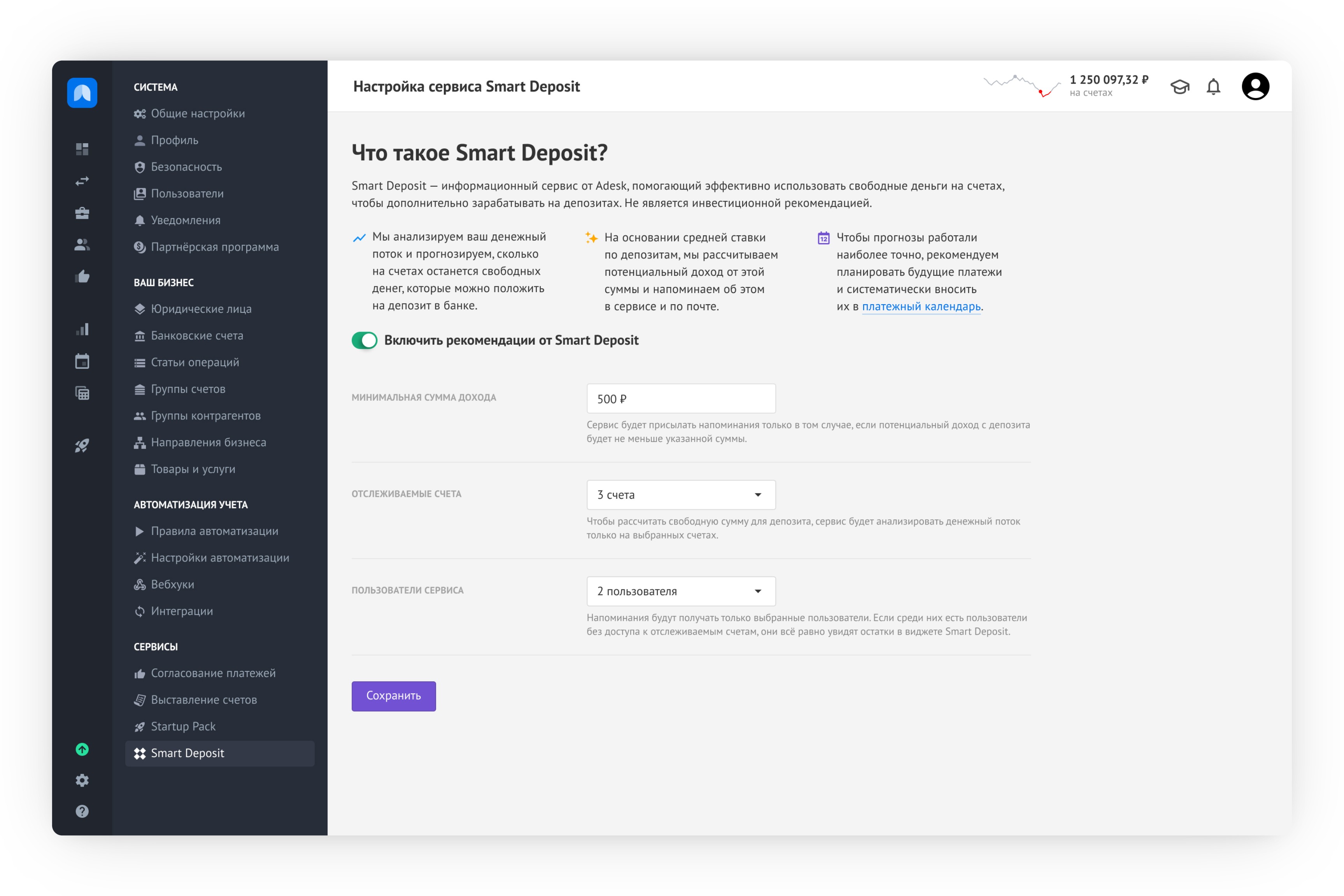
Task: Open the calendar icon in left rail
Action: (x=82, y=361)
